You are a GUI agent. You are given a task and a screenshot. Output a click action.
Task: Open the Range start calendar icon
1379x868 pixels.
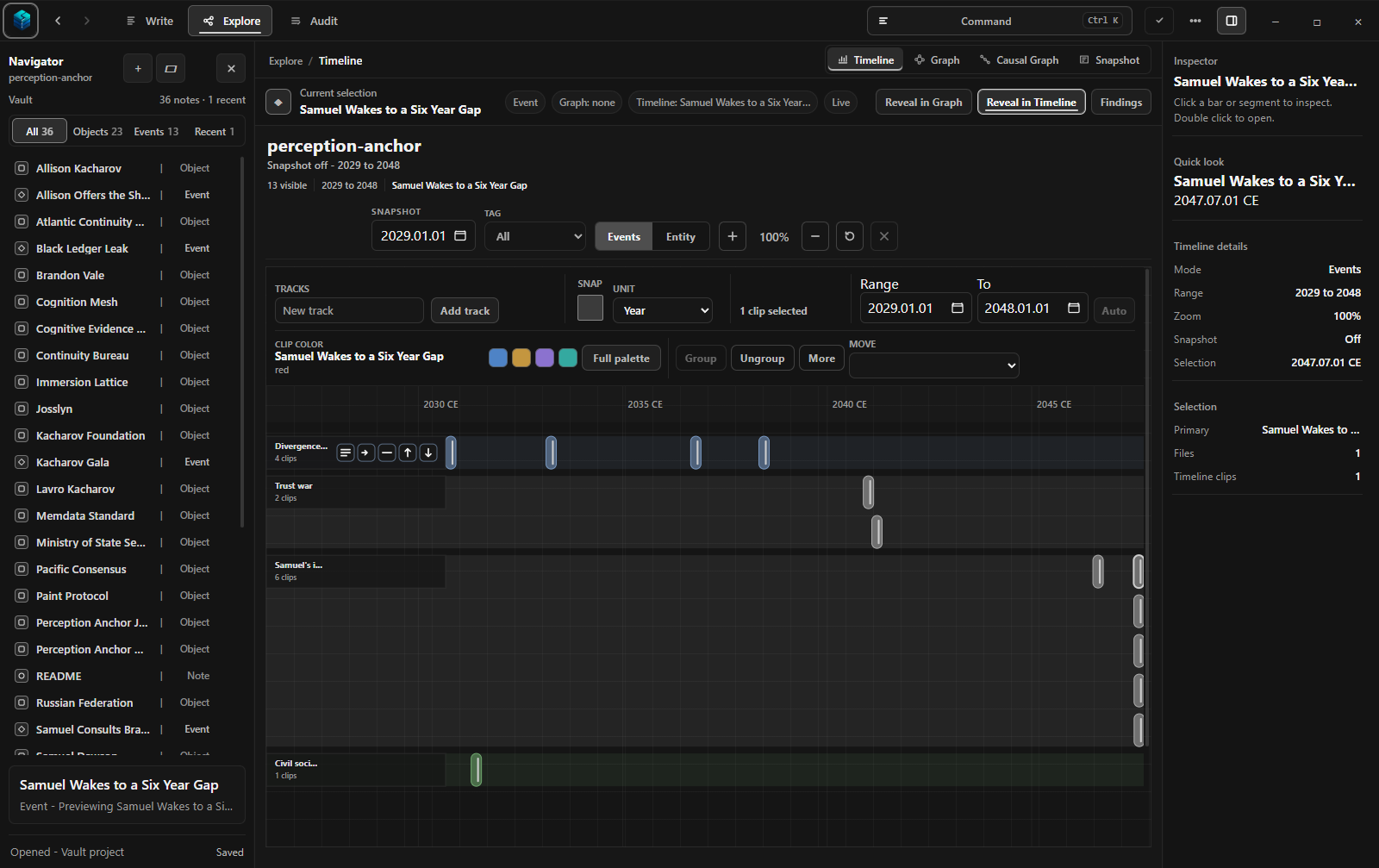tap(958, 308)
